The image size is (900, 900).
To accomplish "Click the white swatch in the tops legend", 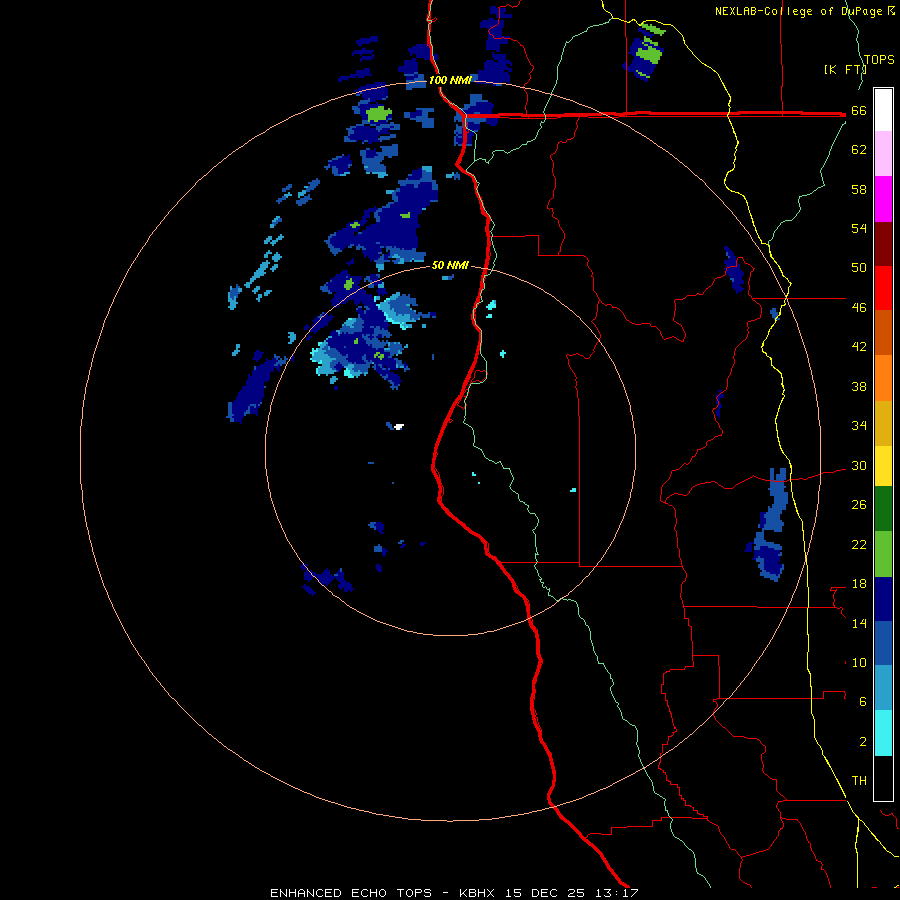I will 883,110.
